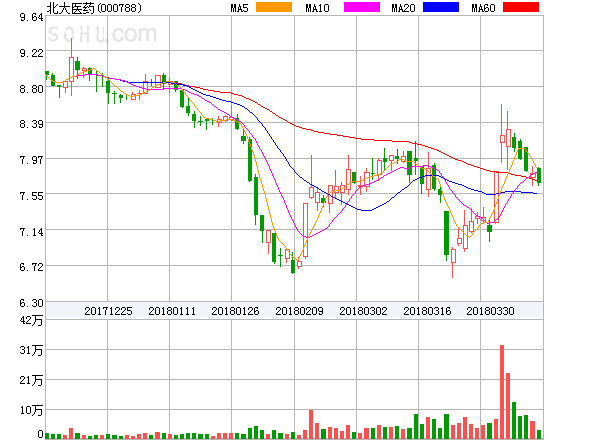Click the 9.64 price axis label
600x440 pixels.
[x=31, y=17]
